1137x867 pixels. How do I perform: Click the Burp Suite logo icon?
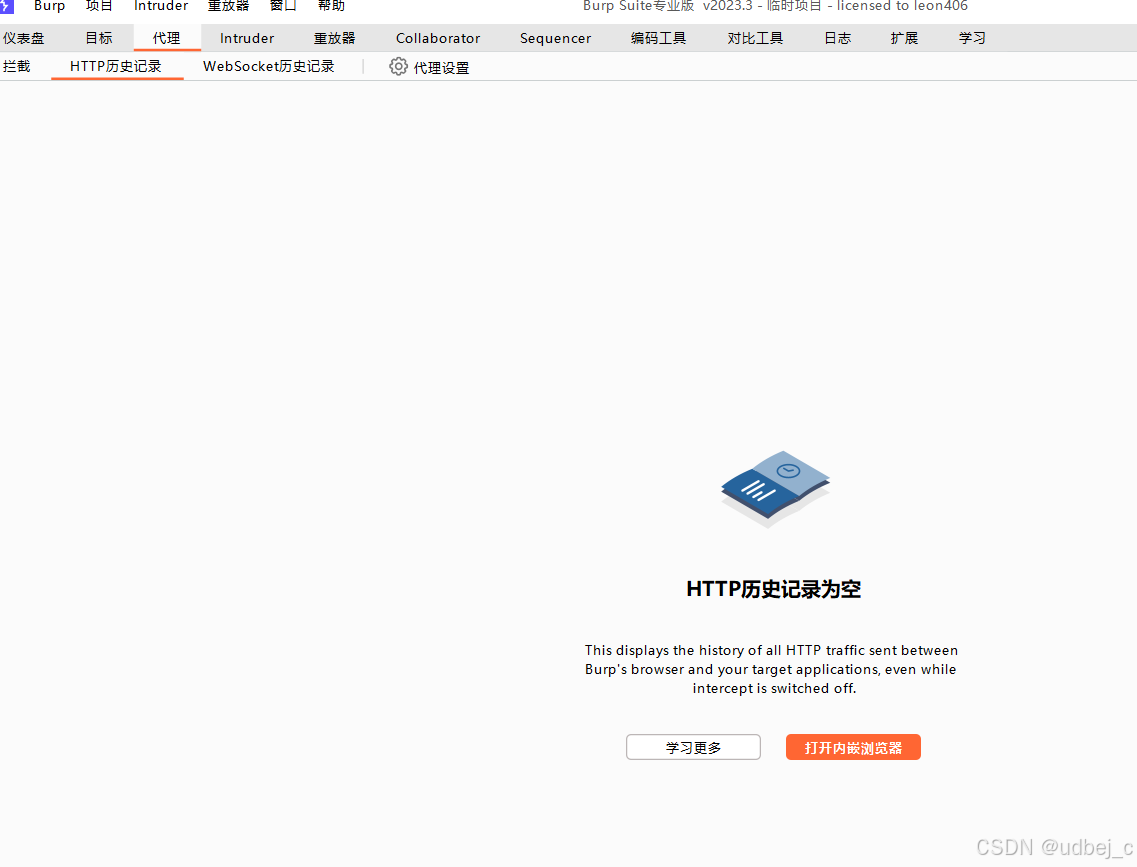7,6
